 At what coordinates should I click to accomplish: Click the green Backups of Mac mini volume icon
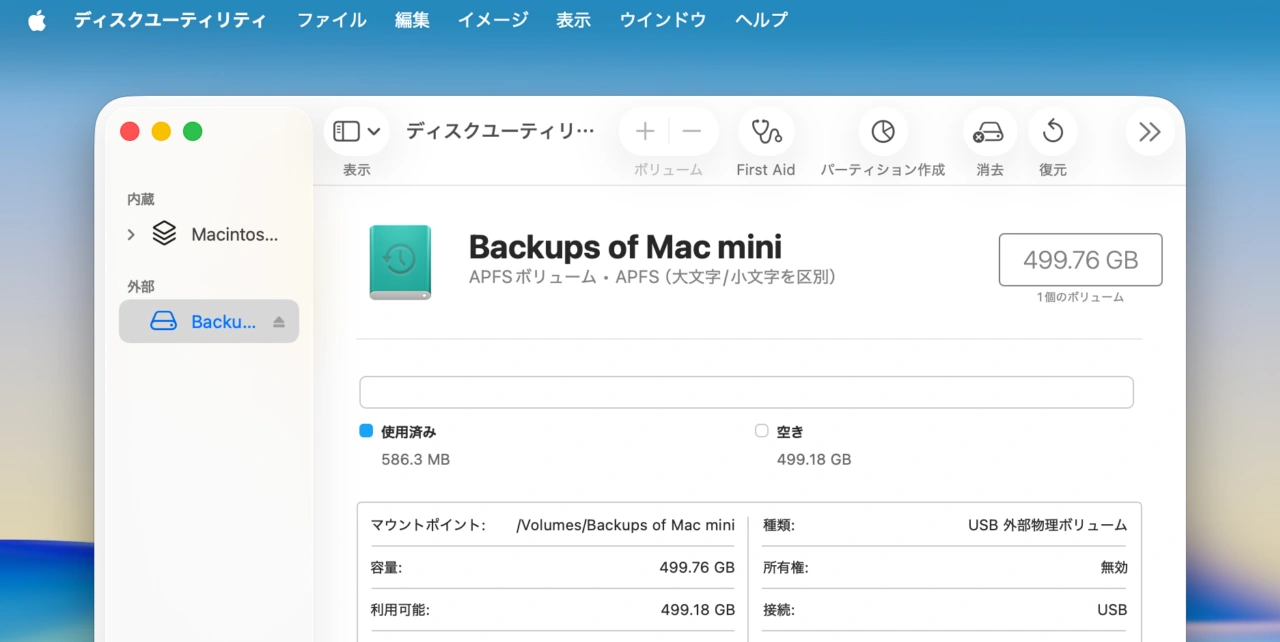400,261
